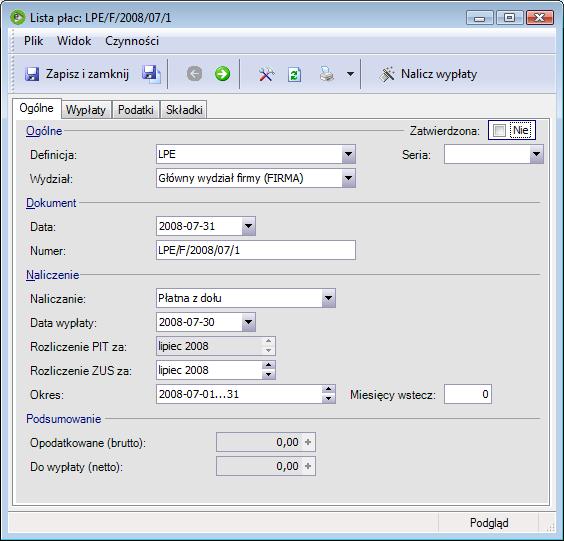Open the Plik menu
This screenshot has width=564, height=541.
tap(33, 41)
